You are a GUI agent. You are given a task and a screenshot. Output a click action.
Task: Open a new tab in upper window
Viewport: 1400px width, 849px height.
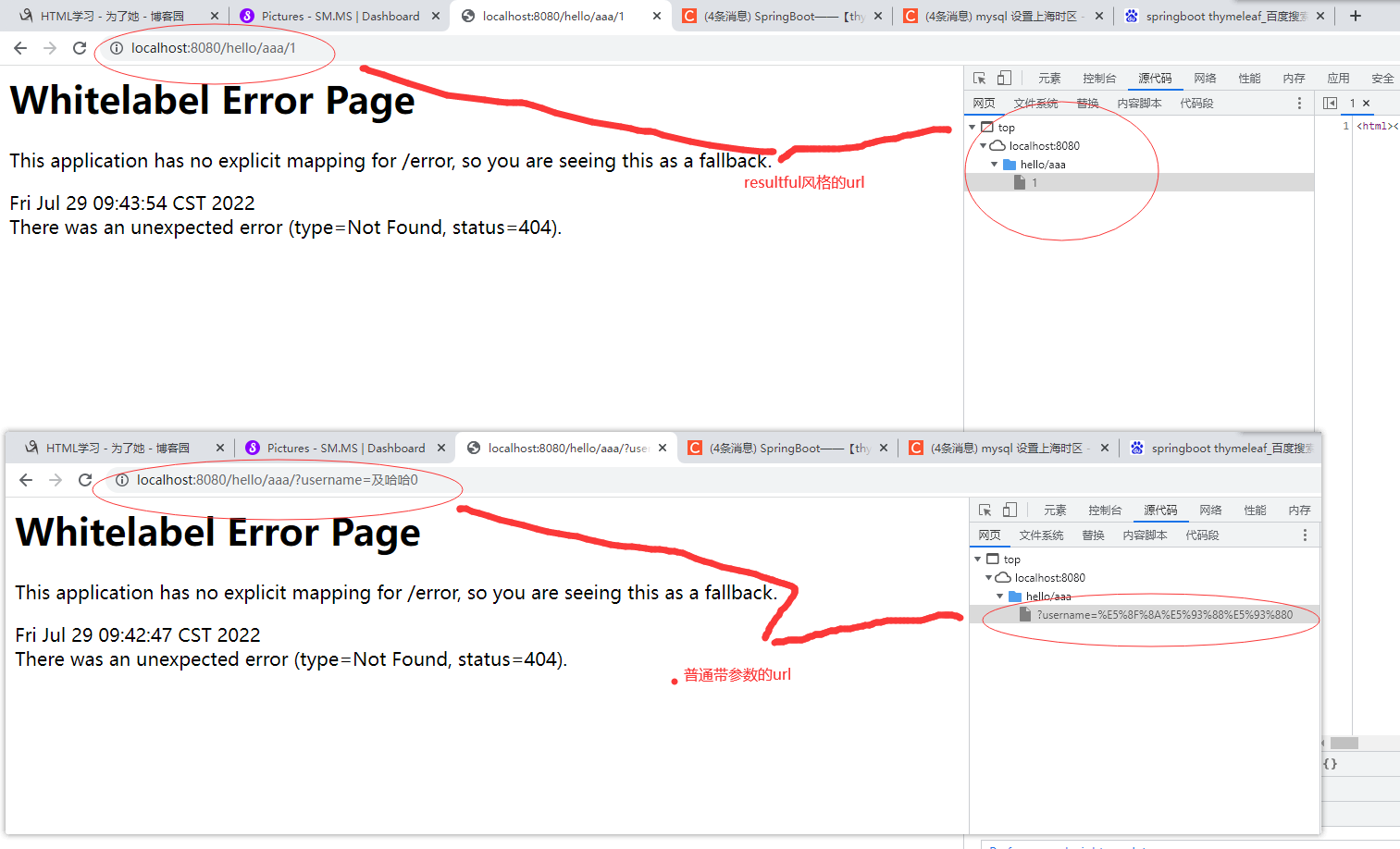tap(1356, 16)
